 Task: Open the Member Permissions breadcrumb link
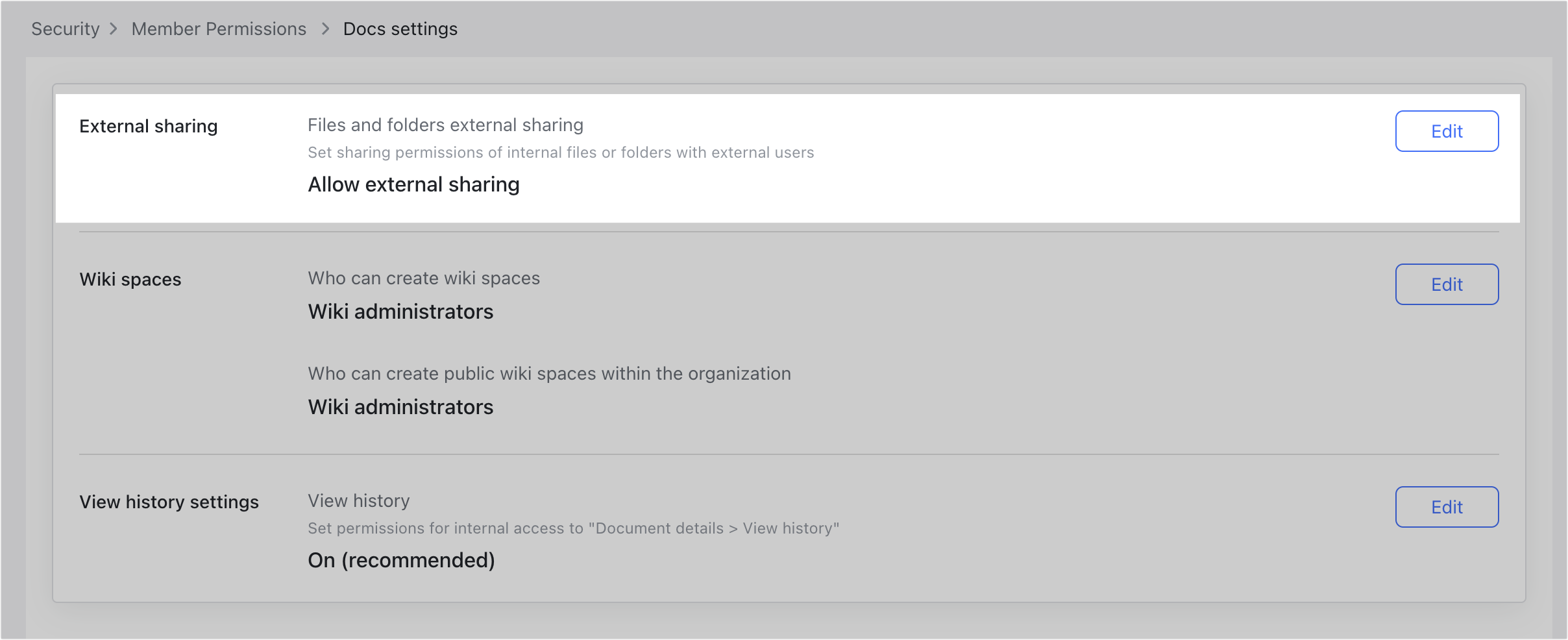click(x=219, y=29)
